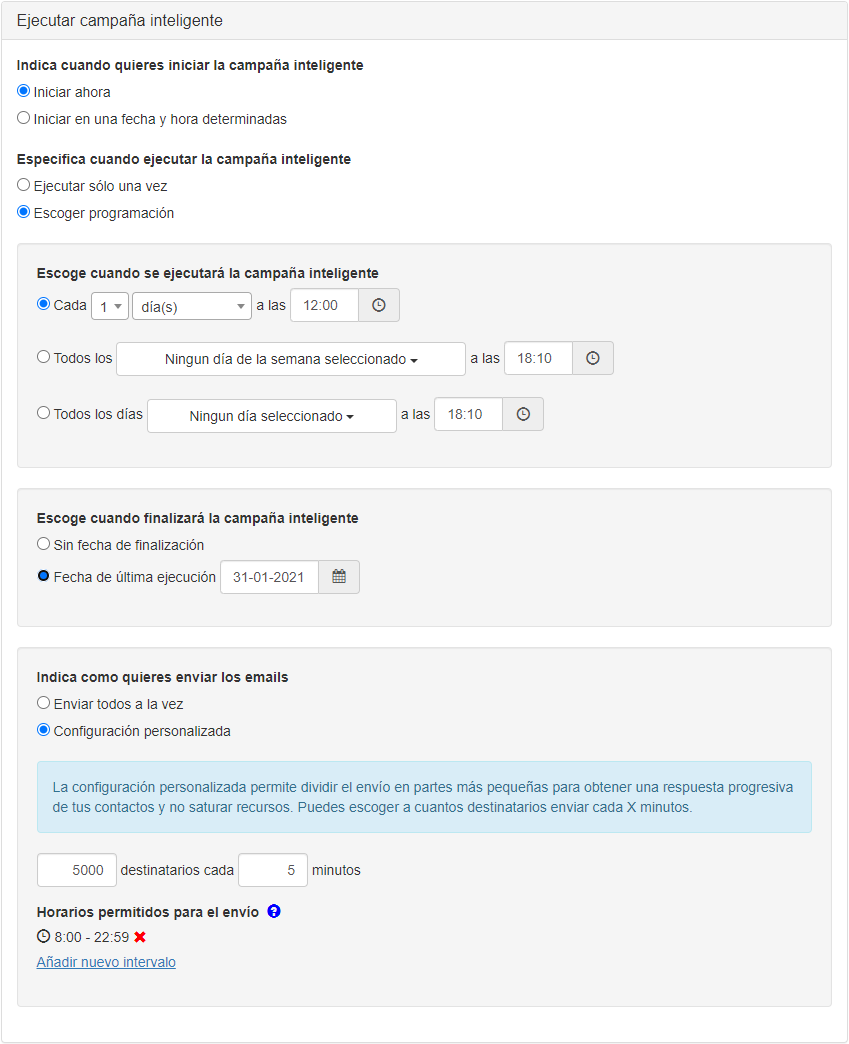
Task: Open Ningun día seleccionado dropdown
Action: point(272,416)
